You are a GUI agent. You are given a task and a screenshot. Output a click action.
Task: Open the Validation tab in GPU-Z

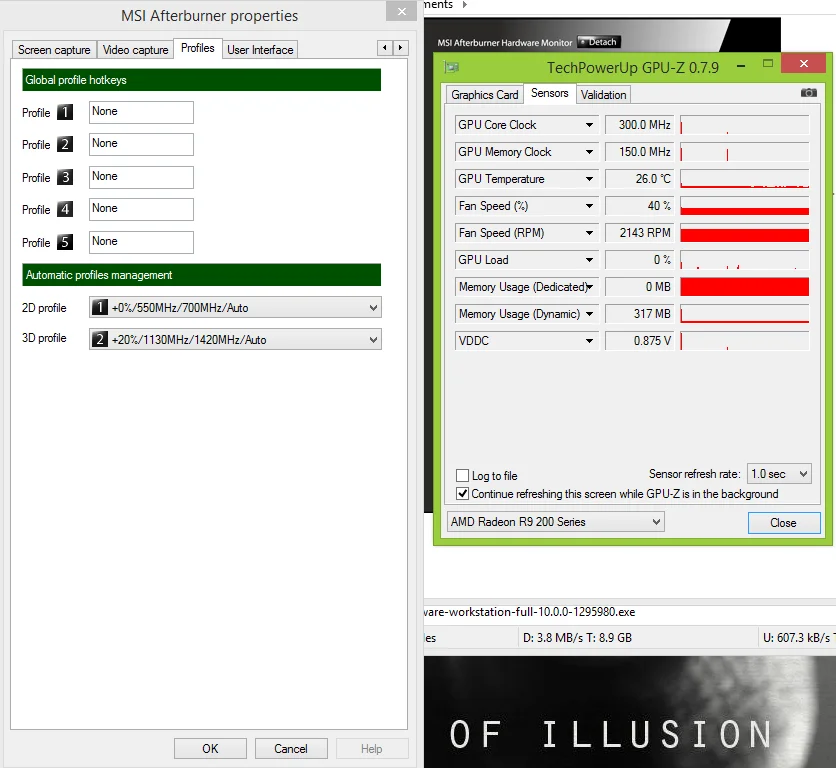tap(604, 94)
